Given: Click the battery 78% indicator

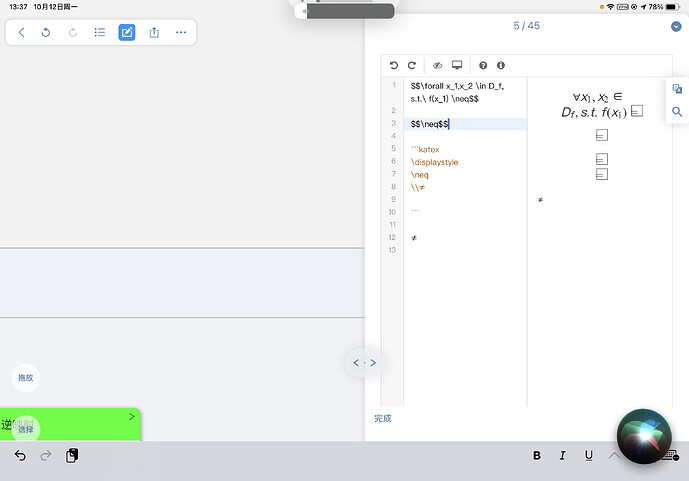Looking at the screenshot, I should coord(664,7).
